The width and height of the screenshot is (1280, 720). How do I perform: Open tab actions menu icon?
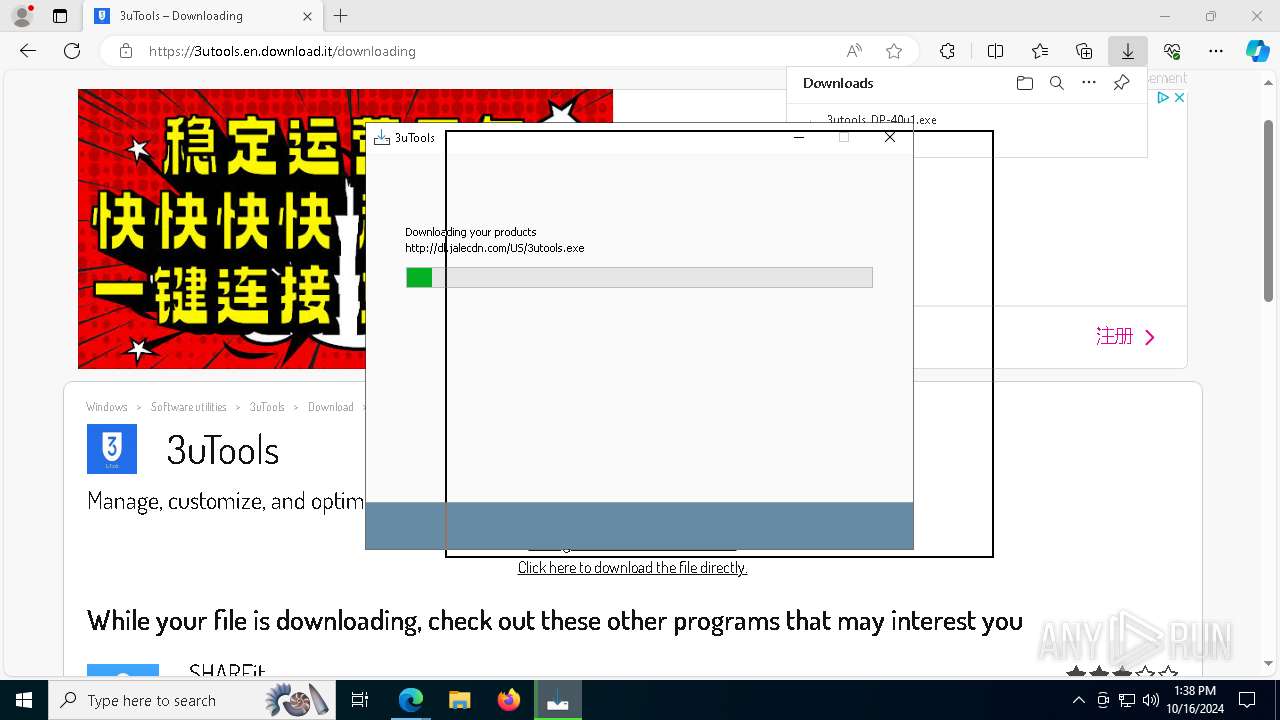tap(60, 16)
